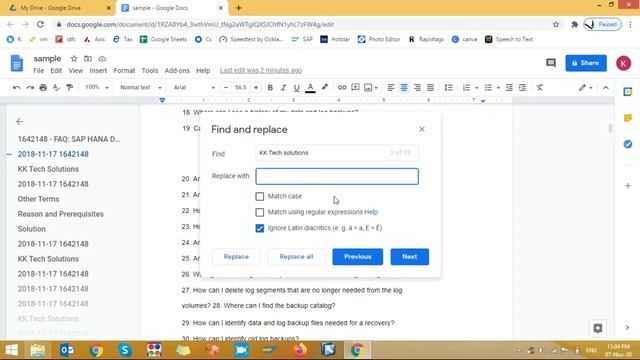The image size is (640, 360).
Task: Center align the text
Action: 404,87
